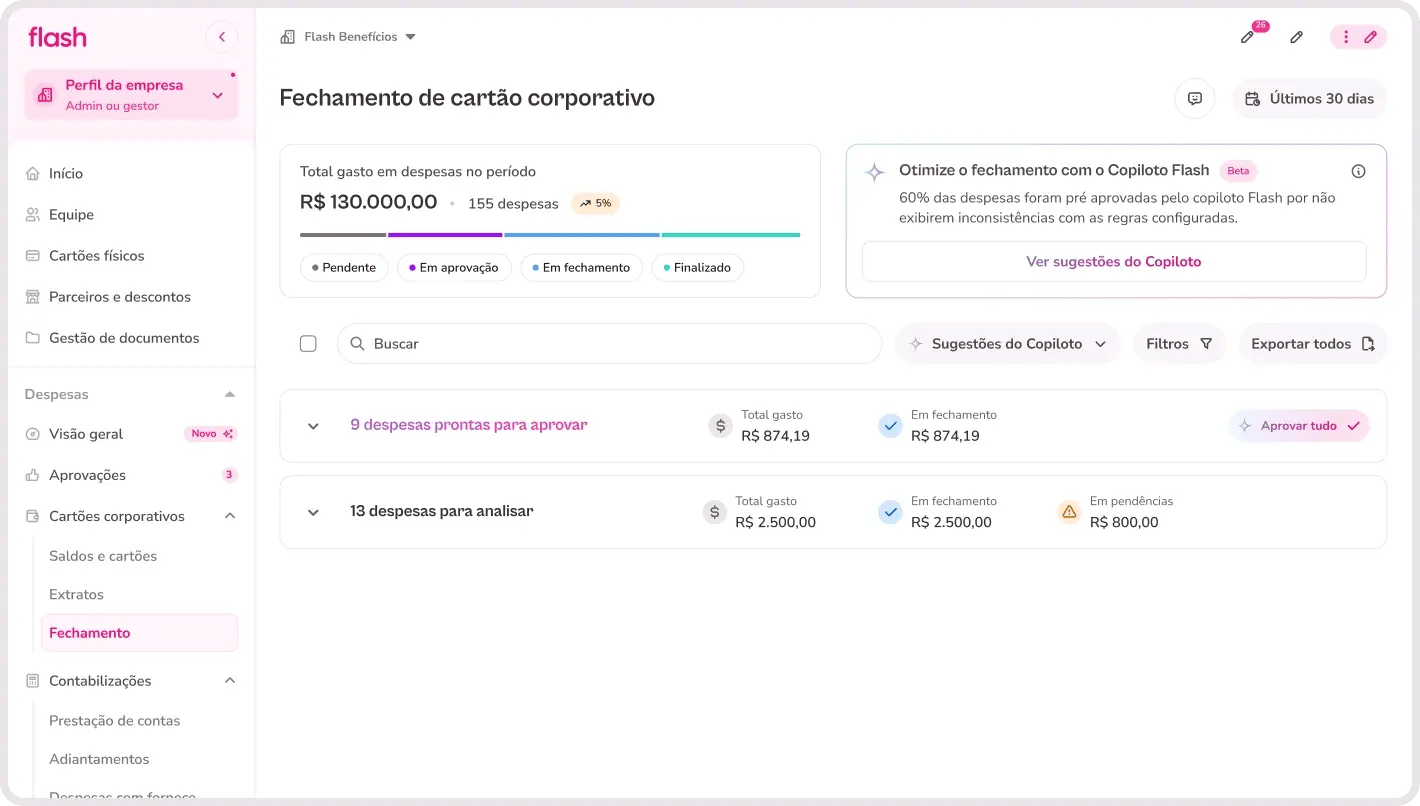Click the 155 despesas count text
This screenshot has width=1420, height=806.
tap(513, 204)
